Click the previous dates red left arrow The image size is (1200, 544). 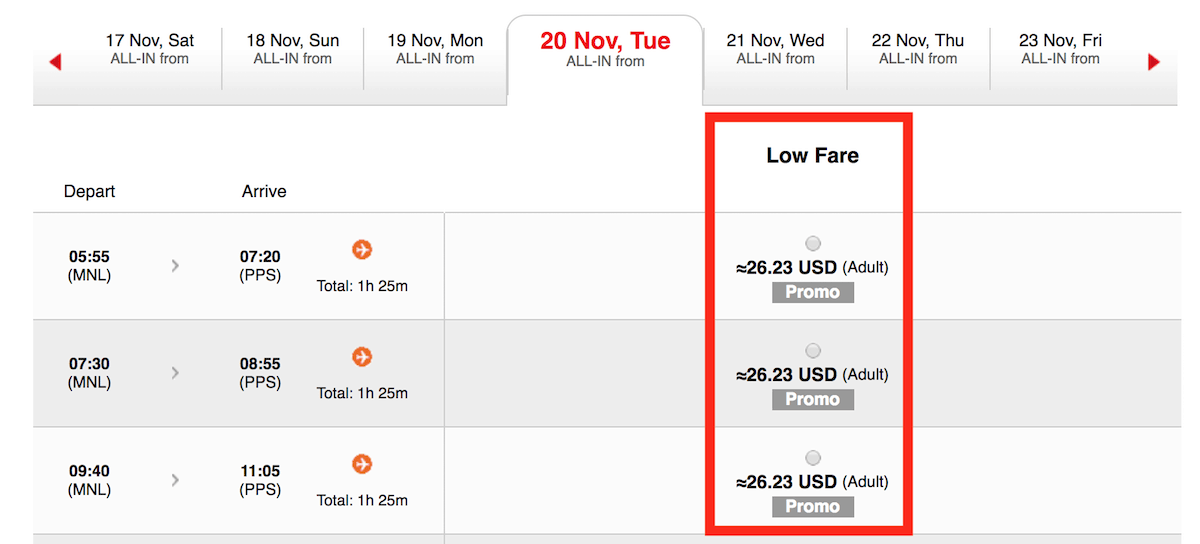click(55, 62)
